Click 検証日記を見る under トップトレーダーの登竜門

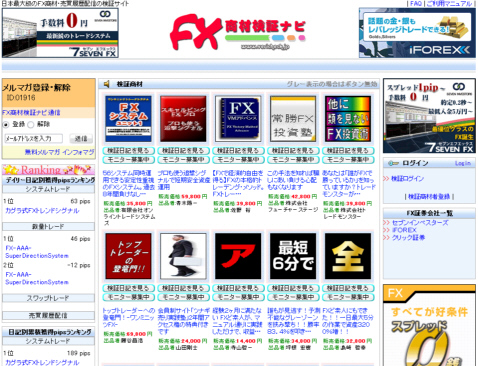point(128,288)
